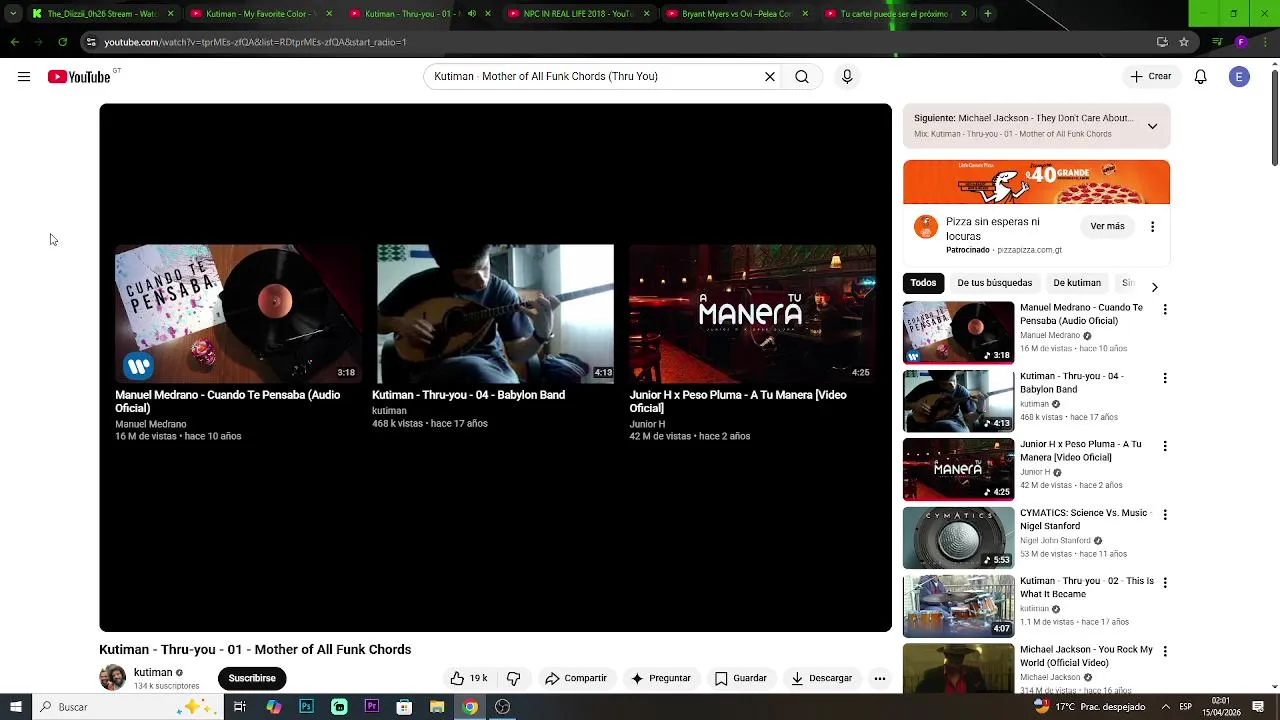Open options for Manuel Medrano sidebar video
Viewport: 1280px width, 720px height.
pos(1164,310)
